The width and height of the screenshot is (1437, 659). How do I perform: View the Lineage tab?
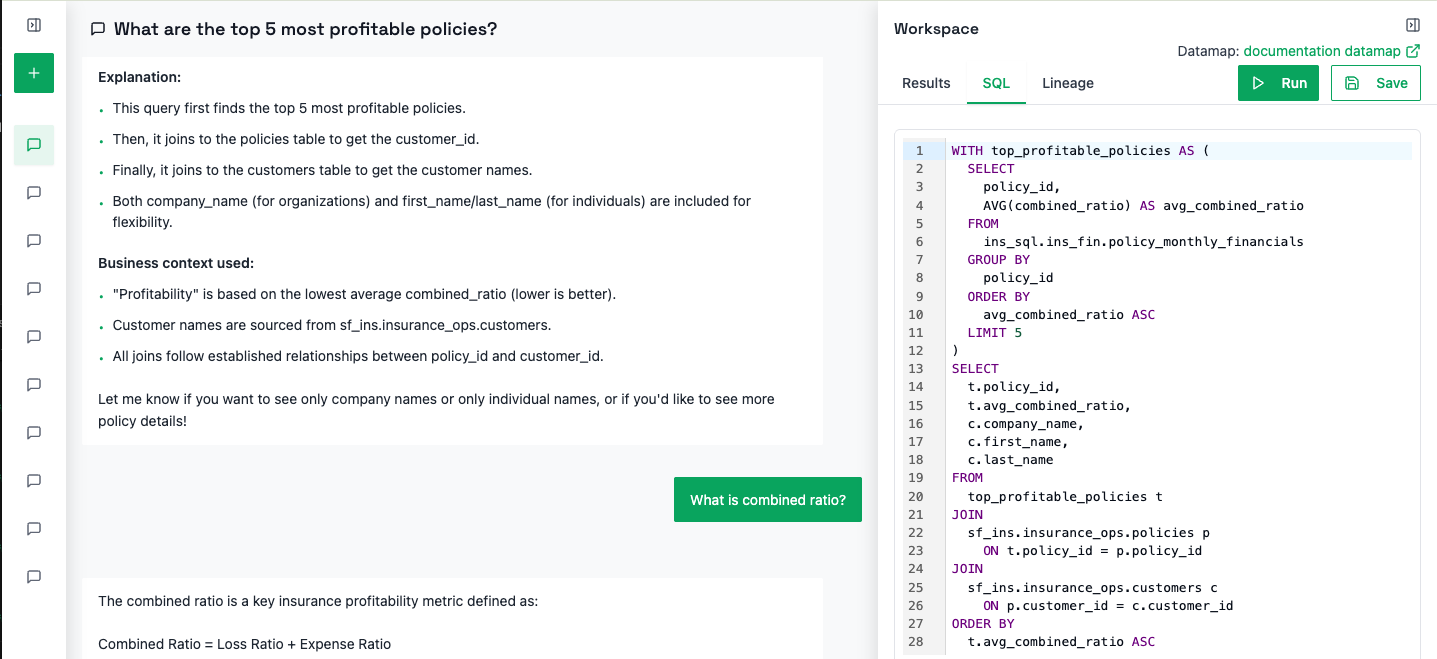[x=1068, y=83]
